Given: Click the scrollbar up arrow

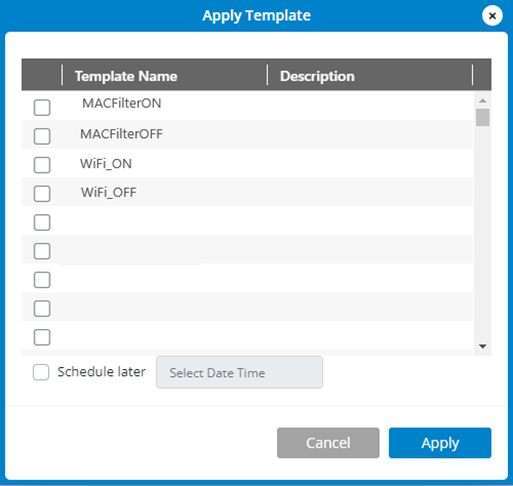Looking at the screenshot, I should click(482, 100).
